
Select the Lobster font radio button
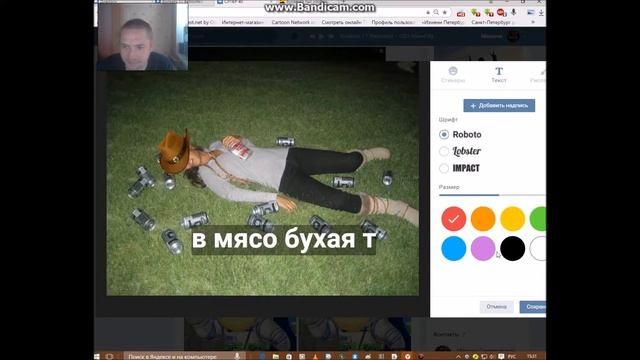(x=444, y=151)
